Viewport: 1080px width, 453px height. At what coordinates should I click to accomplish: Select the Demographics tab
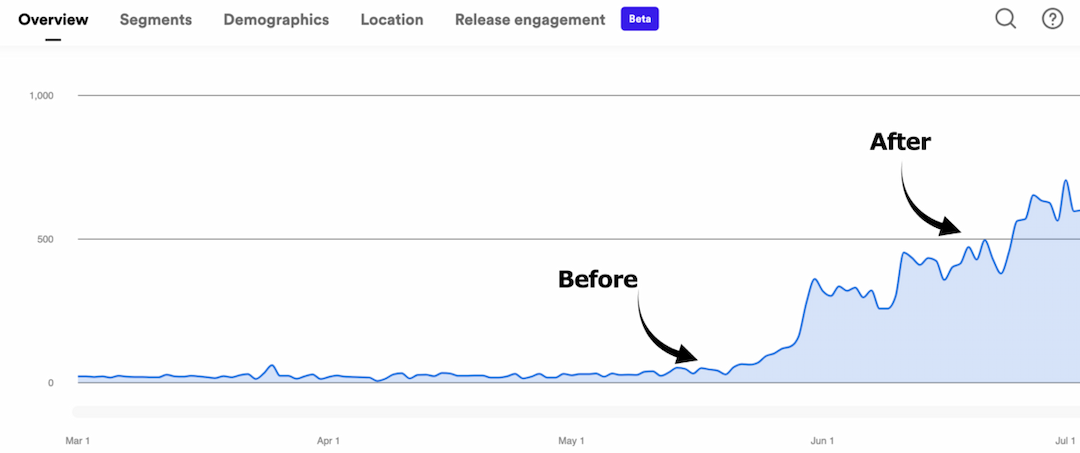coord(276,19)
